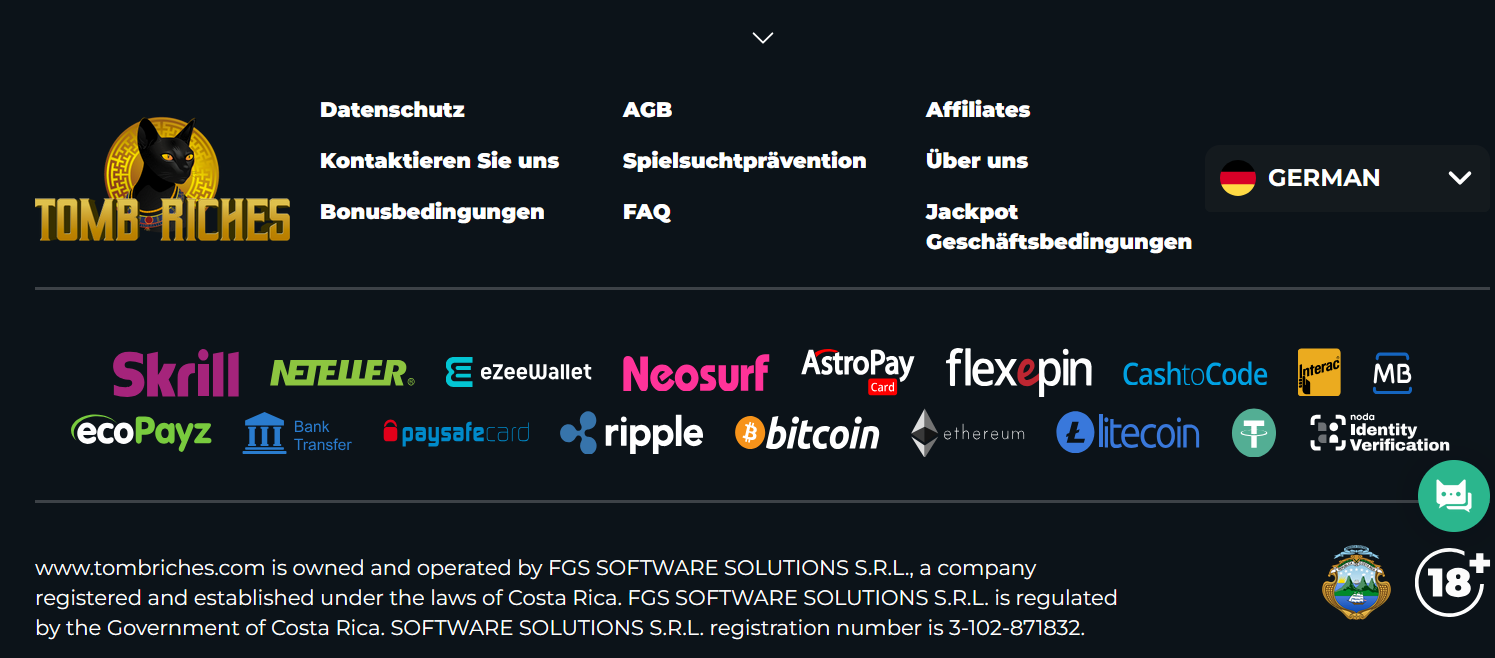Click the Ethereum logo
This screenshot has width=1495, height=658.
tap(967, 433)
